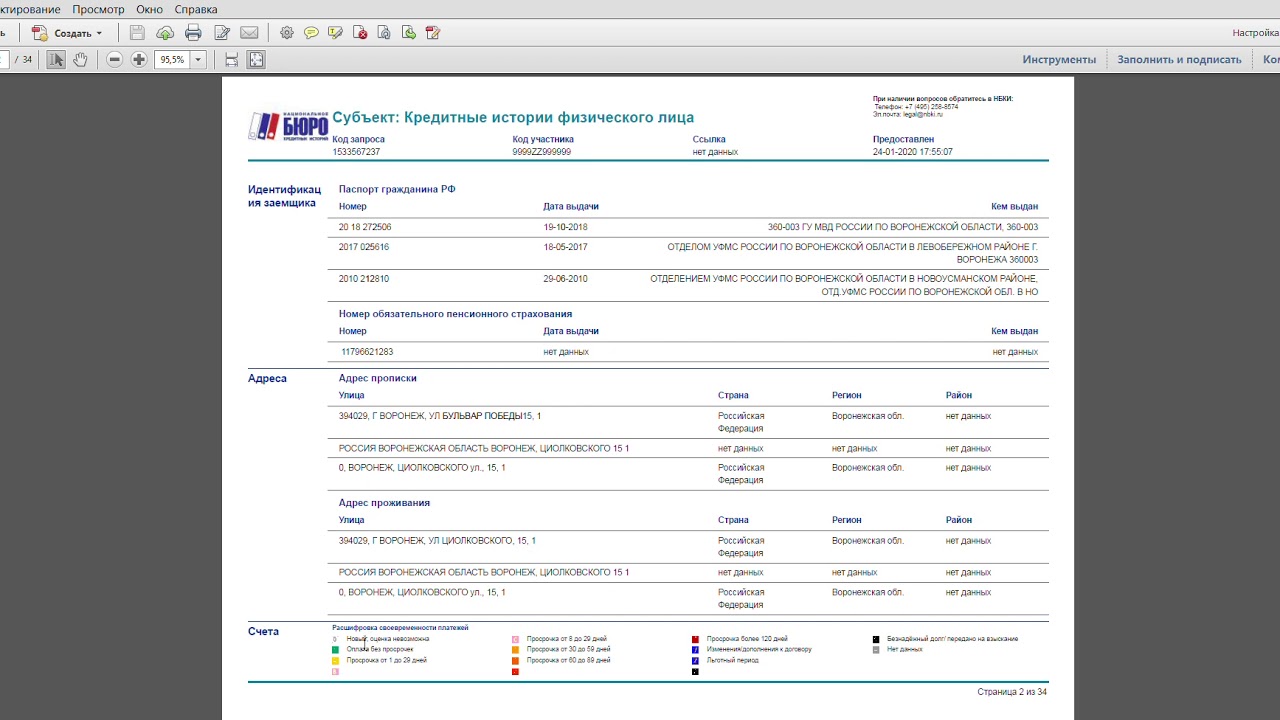This screenshot has width=1280, height=720.
Task: Click the 24-01-2020 17:55:07 timestamp
Action: pyautogui.click(x=913, y=152)
